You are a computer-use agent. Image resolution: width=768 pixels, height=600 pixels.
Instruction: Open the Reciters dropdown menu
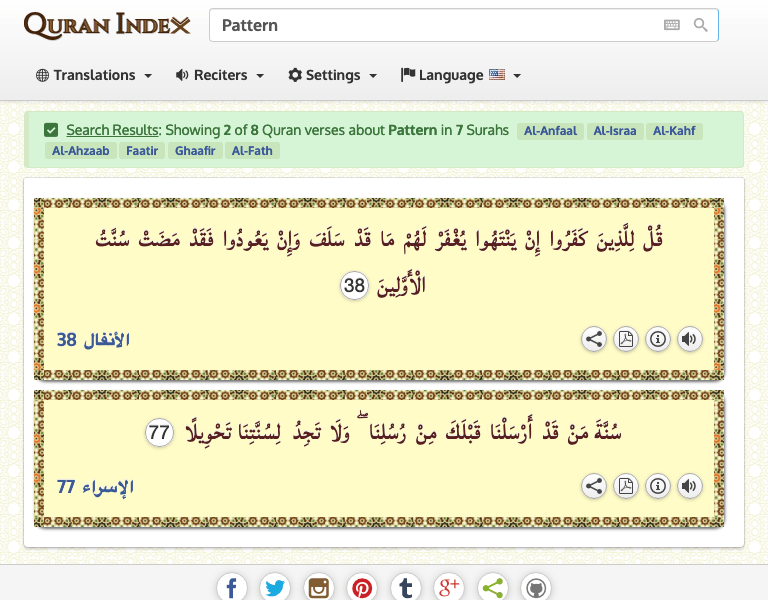[x=219, y=75]
